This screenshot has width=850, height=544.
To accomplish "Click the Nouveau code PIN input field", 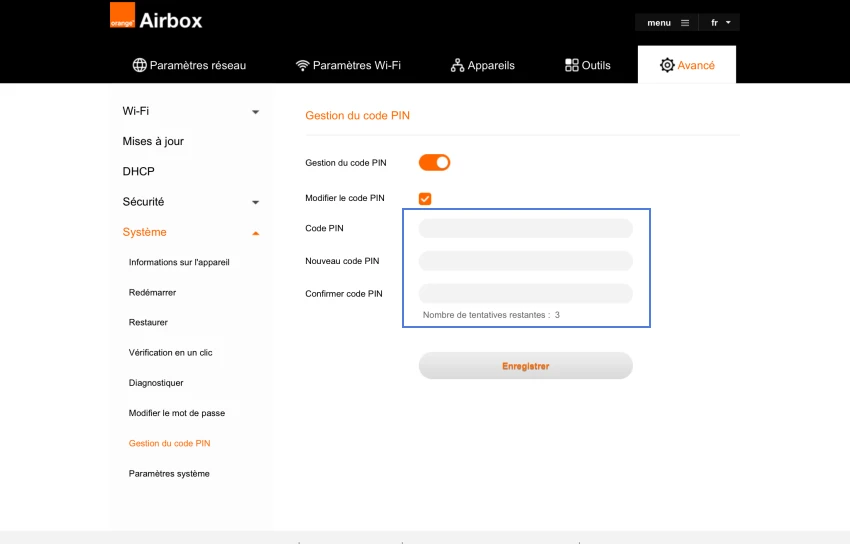I will (x=525, y=261).
